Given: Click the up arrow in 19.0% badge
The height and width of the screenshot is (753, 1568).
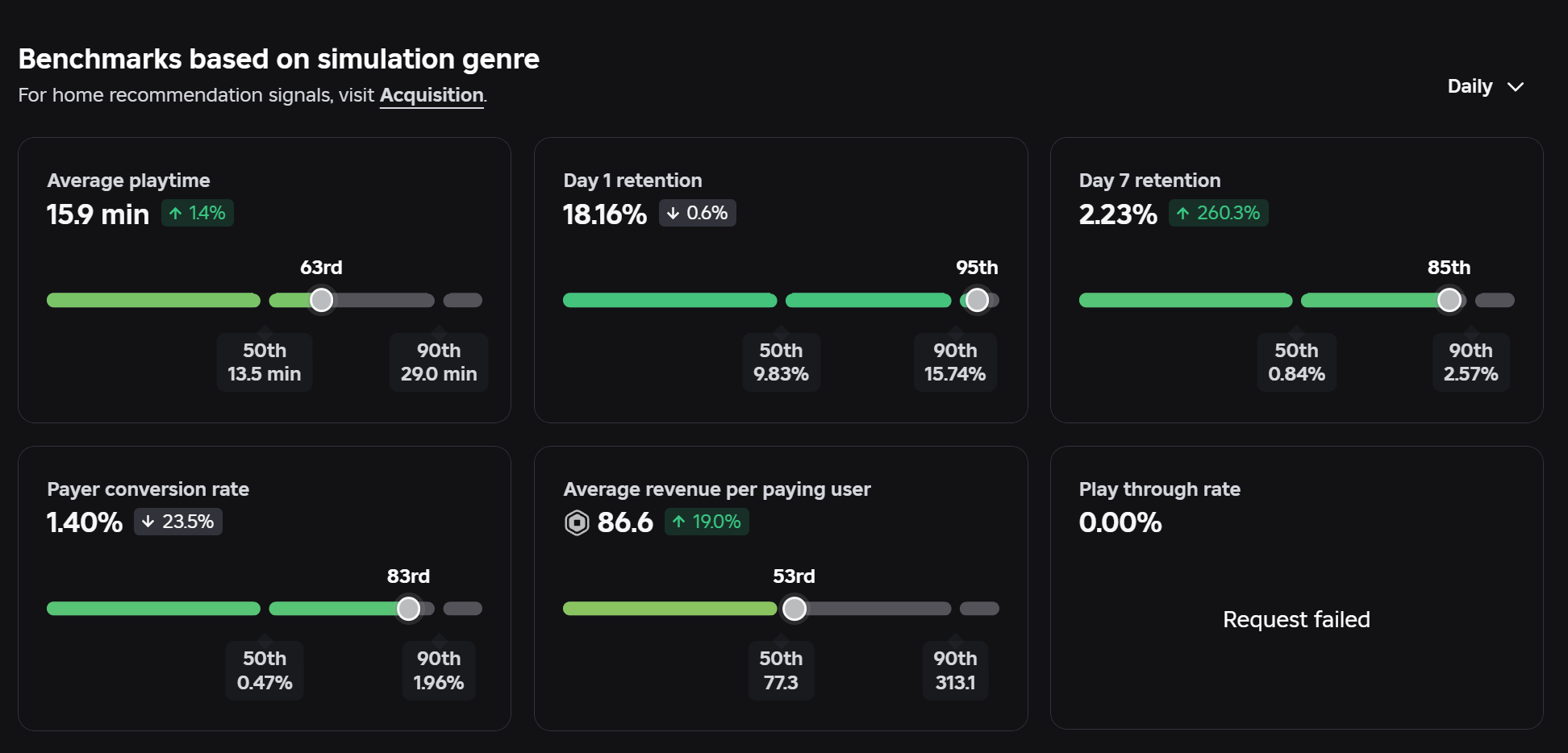Looking at the screenshot, I should (x=679, y=522).
